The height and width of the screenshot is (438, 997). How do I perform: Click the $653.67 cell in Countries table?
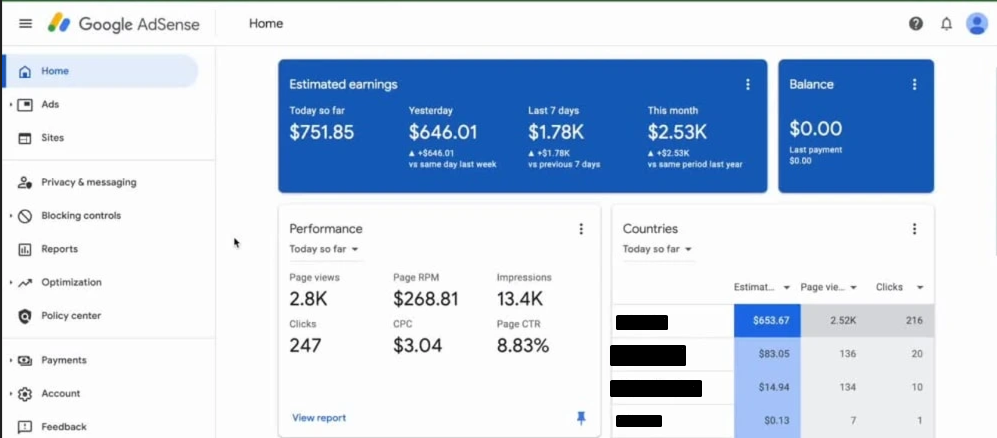(x=767, y=320)
